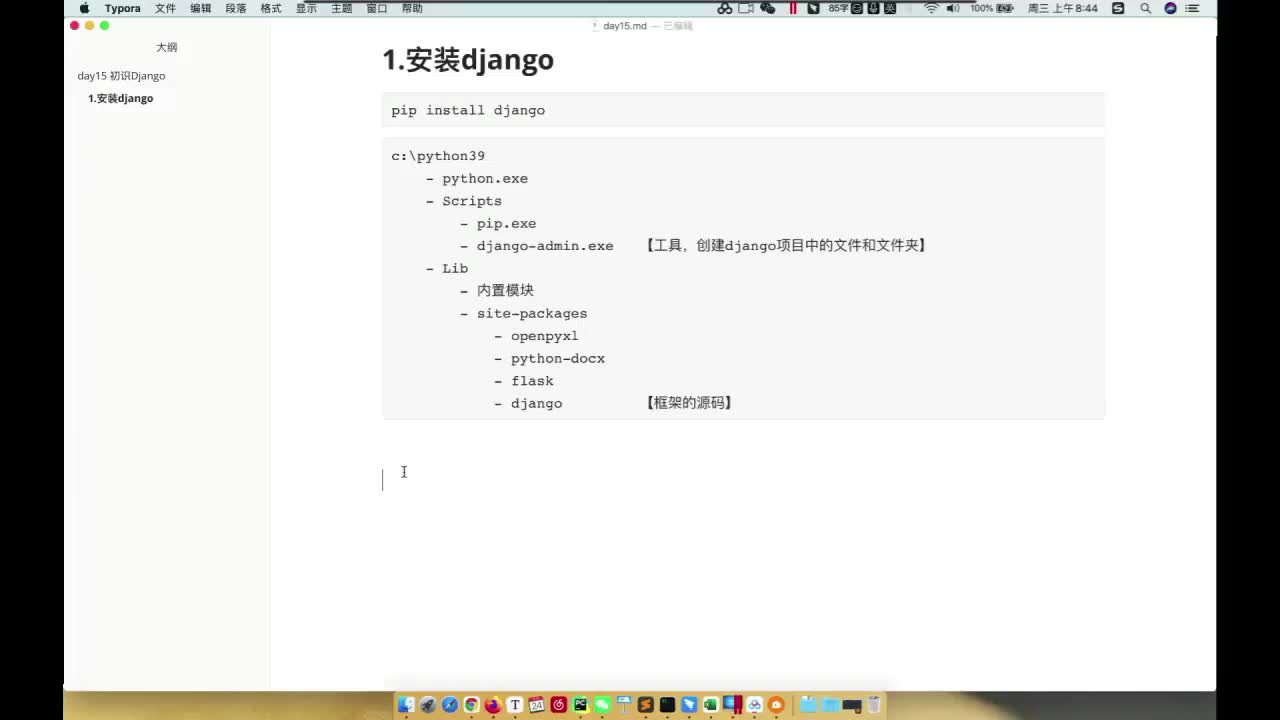This screenshot has height=720, width=1280.
Task: Activate Siri from the menu bar
Action: pyautogui.click(x=1171, y=8)
